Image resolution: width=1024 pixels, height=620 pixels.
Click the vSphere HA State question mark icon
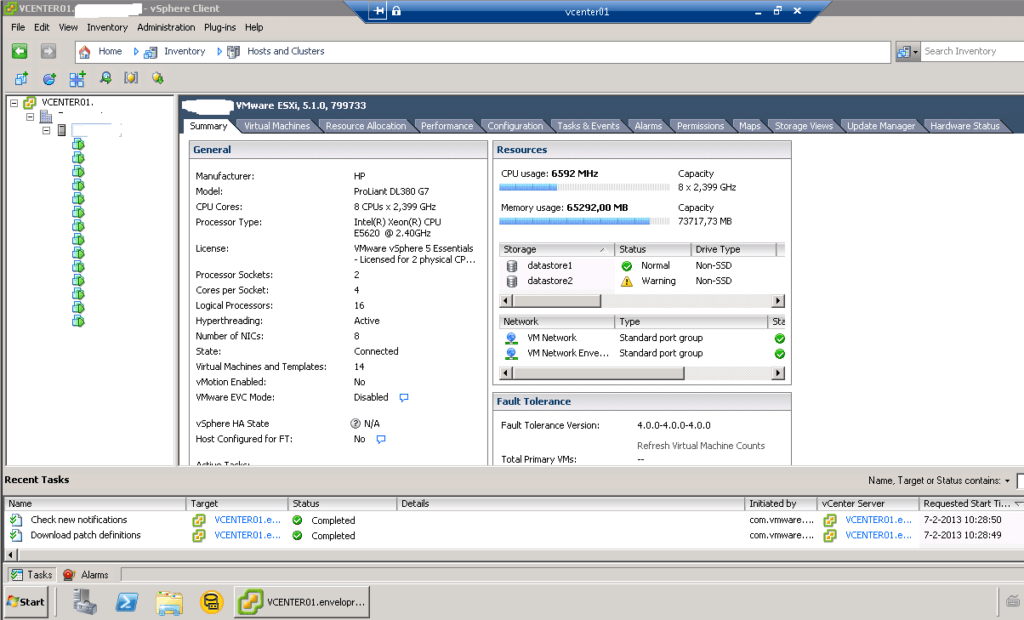coord(355,423)
